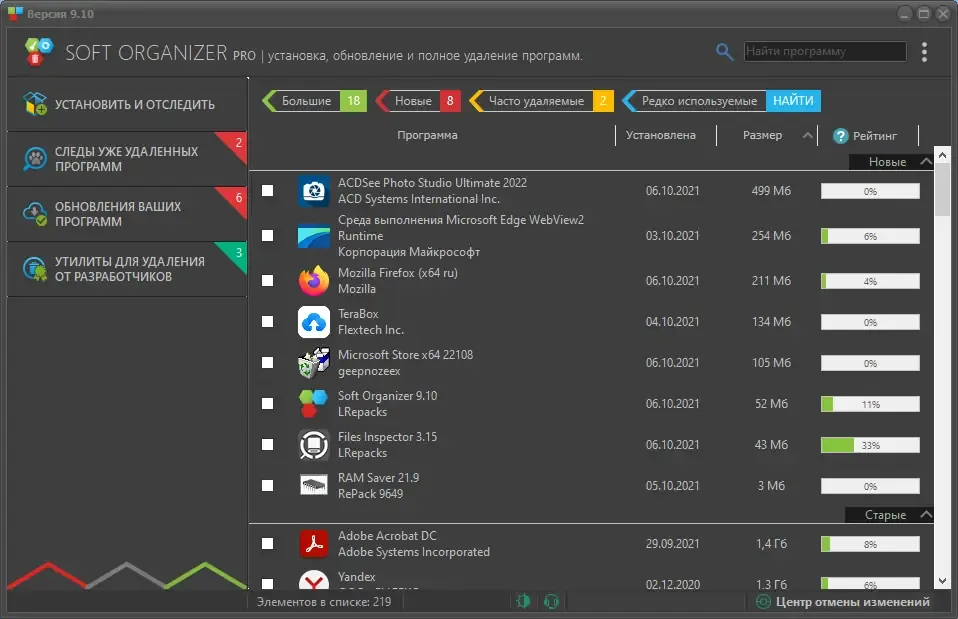Sort by Программа column header

(427, 135)
